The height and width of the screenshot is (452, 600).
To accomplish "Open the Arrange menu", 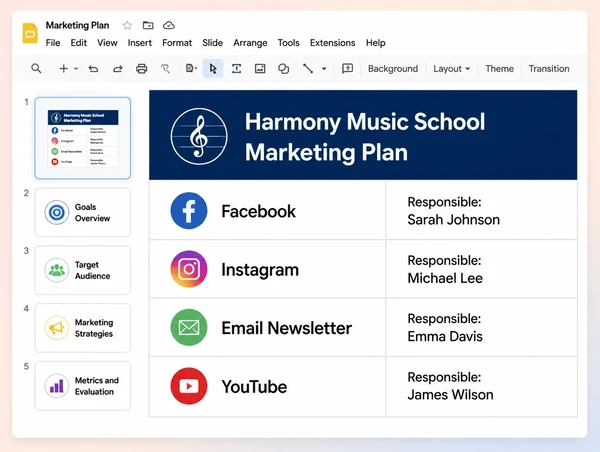I will (x=250, y=43).
